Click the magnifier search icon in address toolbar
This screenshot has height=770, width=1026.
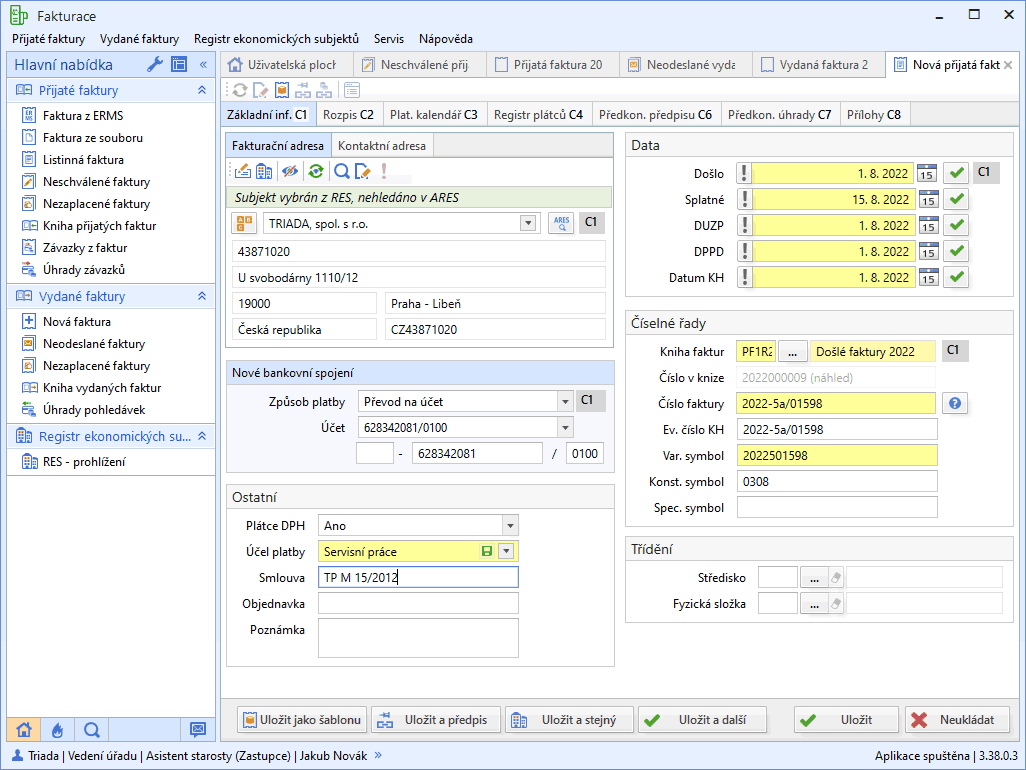tap(341, 171)
